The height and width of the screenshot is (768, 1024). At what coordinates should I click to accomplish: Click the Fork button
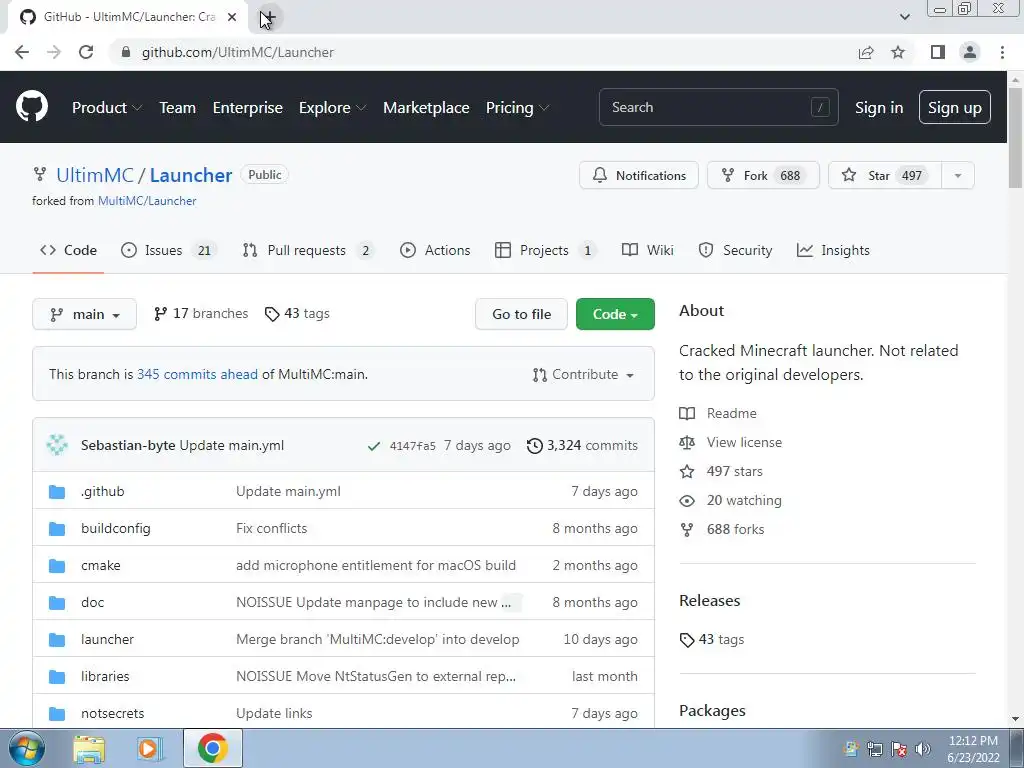[x=763, y=176]
